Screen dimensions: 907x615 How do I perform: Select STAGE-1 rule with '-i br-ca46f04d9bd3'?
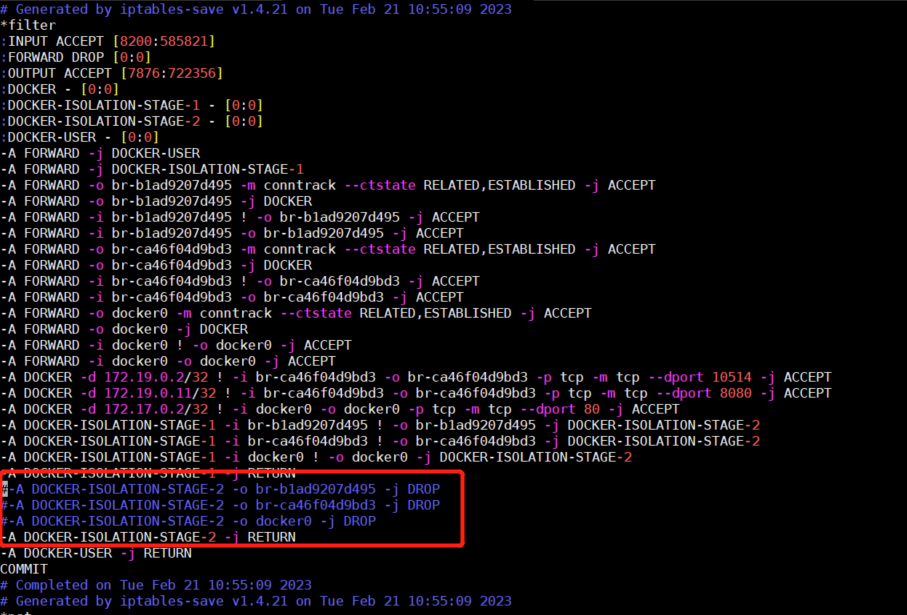(x=380, y=441)
